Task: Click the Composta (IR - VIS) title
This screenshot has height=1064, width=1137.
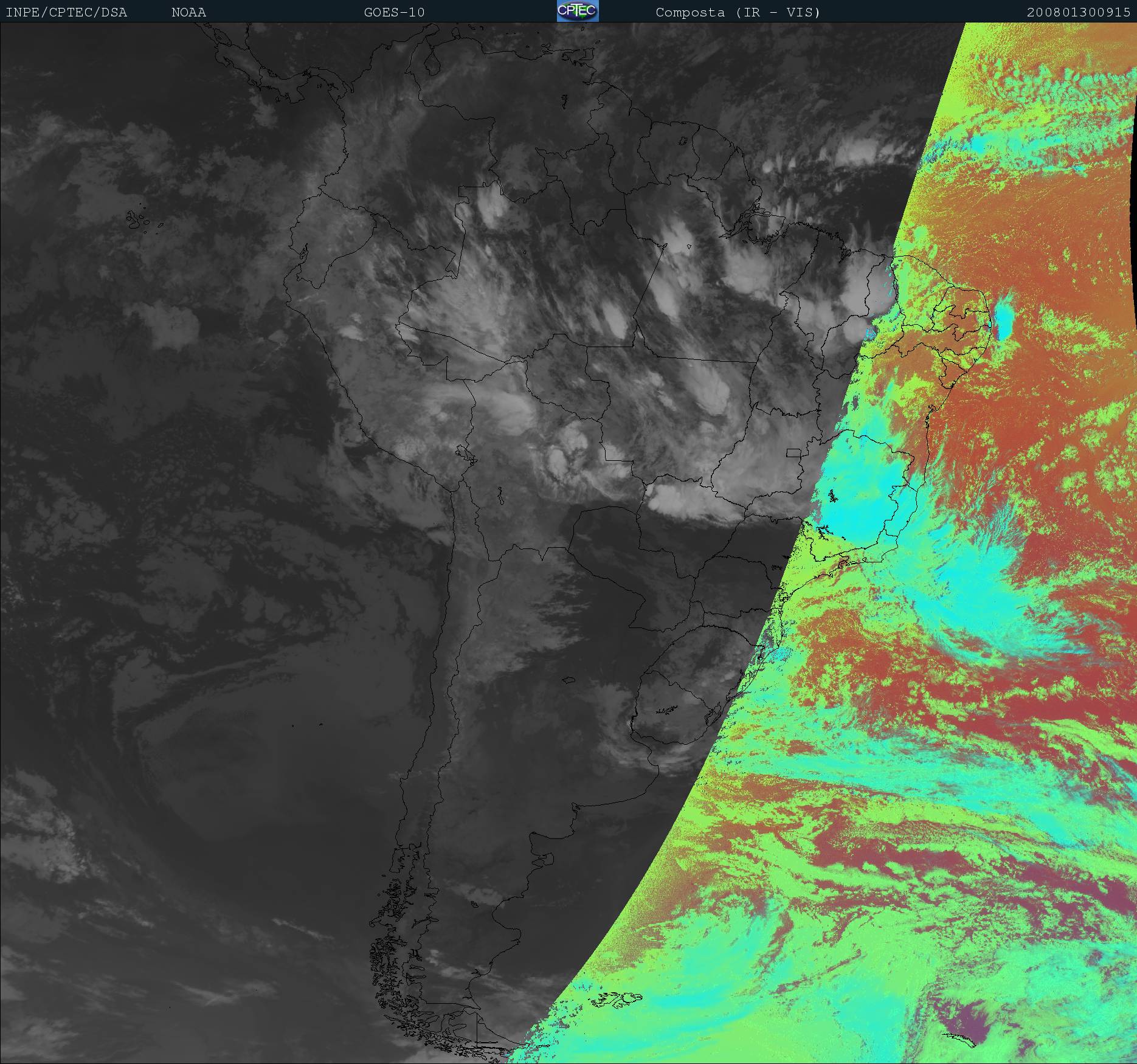Action: pos(738,13)
